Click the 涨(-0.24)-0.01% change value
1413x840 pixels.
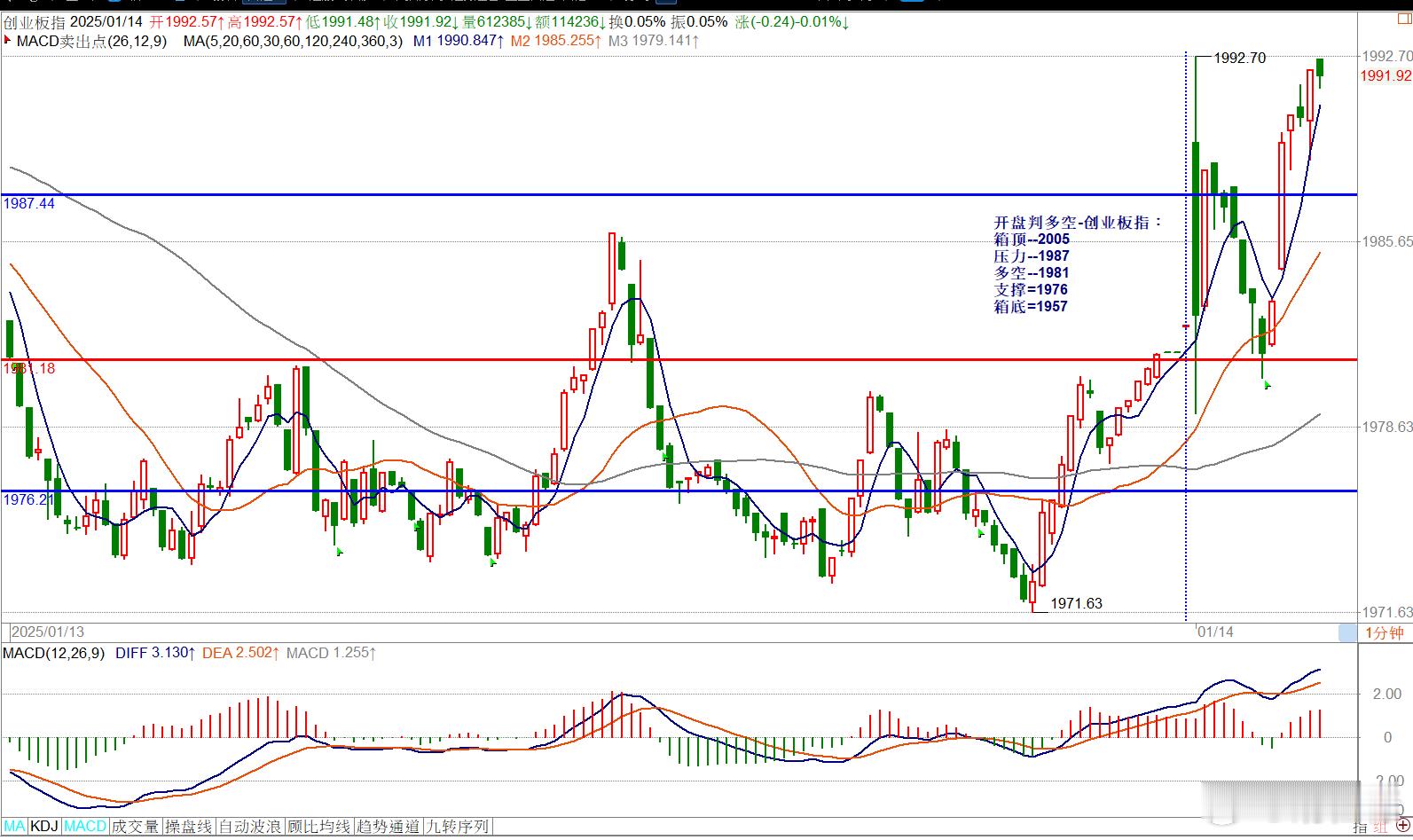click(x=791, y=21)
